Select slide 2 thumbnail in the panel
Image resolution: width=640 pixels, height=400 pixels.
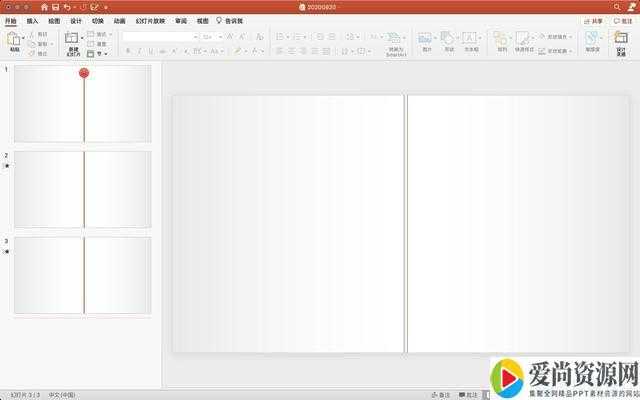[x=83, y=175]
